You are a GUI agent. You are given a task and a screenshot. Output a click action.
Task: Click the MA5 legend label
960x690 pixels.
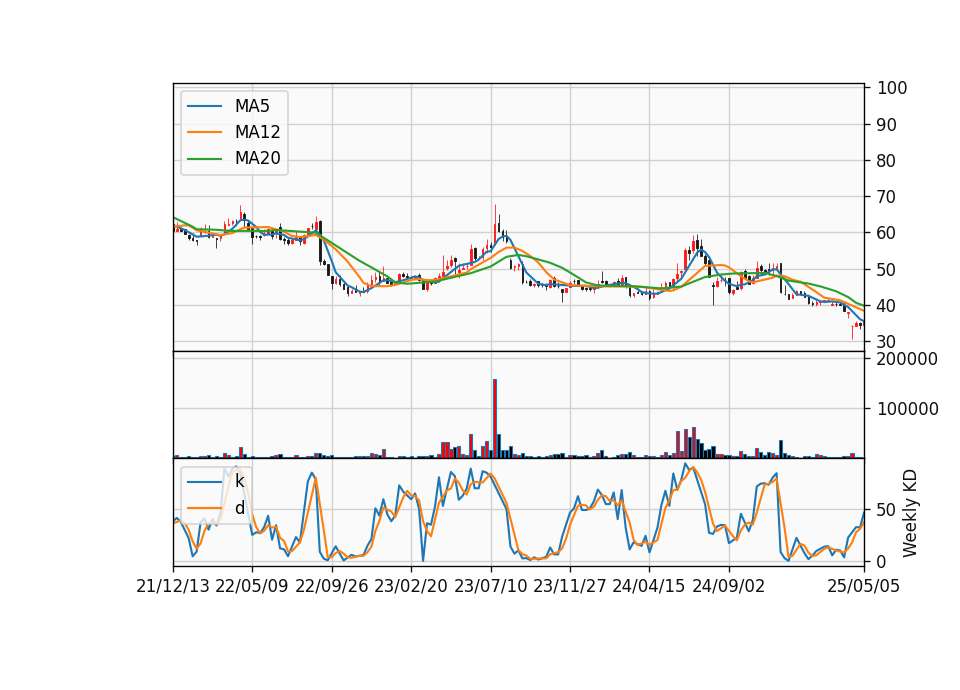(x=252, y=106)
